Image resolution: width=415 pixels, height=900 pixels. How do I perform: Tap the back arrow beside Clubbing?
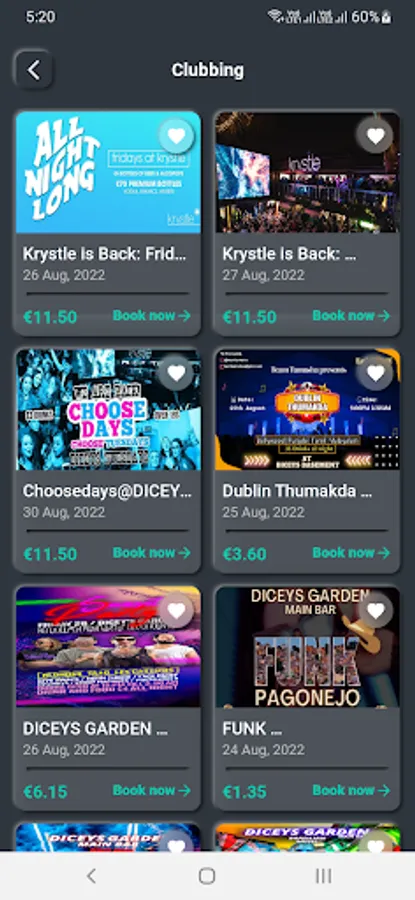(34, 70)
